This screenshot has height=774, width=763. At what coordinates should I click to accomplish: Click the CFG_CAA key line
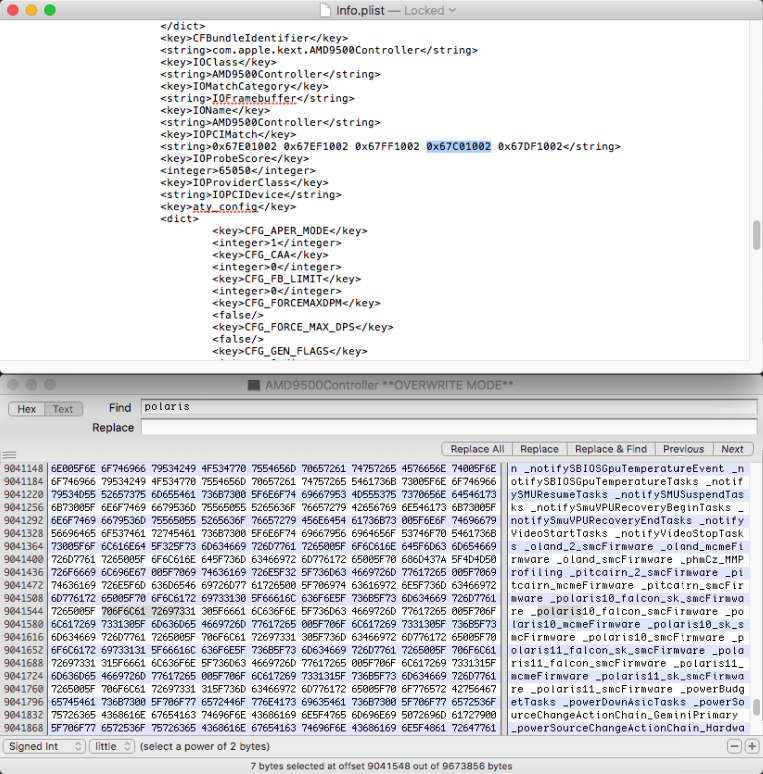point(270,255)
